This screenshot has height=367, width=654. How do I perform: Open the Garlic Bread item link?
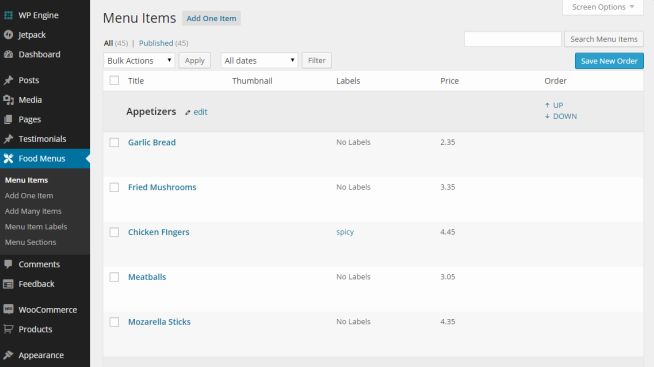152,142
